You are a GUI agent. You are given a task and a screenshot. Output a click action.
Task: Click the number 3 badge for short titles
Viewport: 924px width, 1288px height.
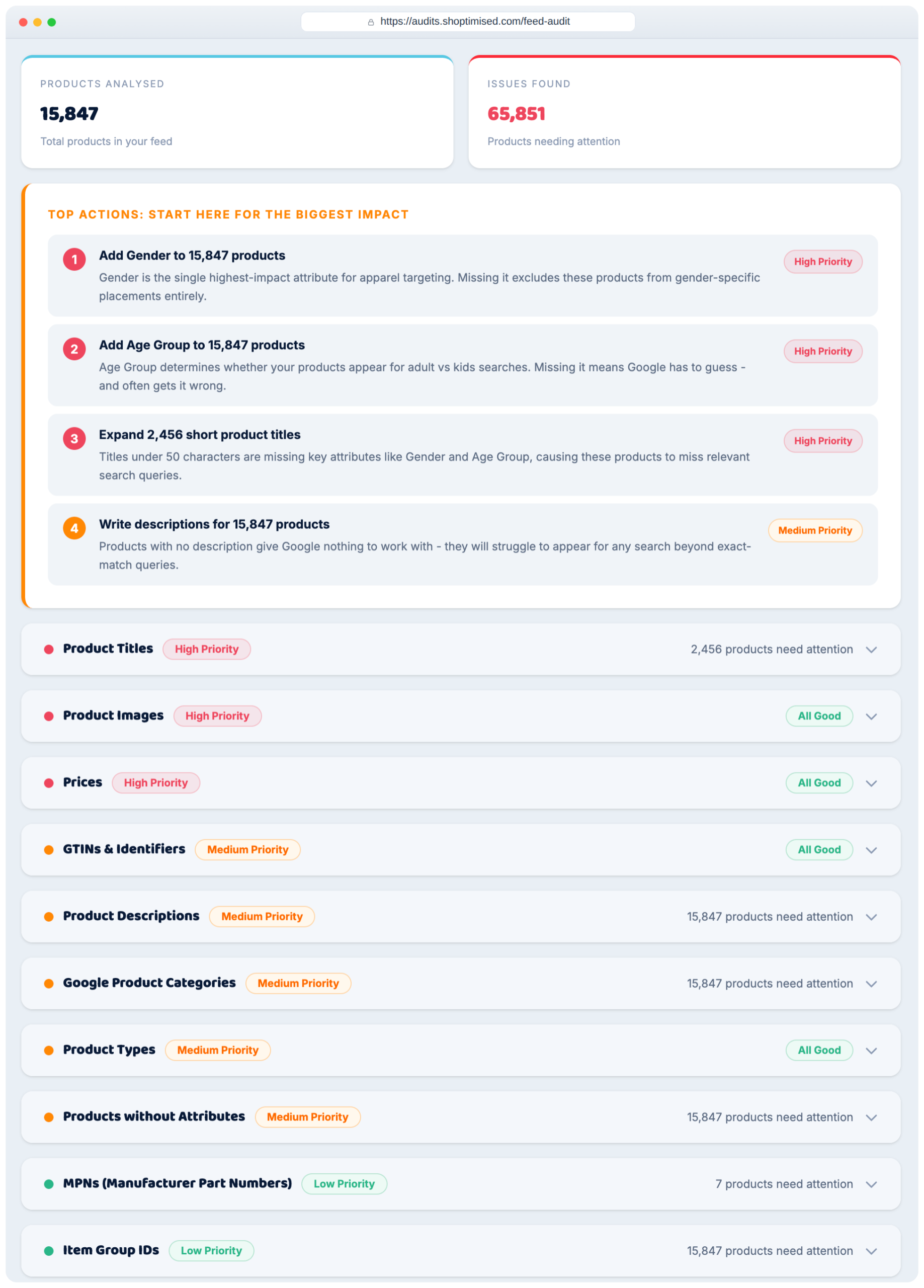pos(74,439)
